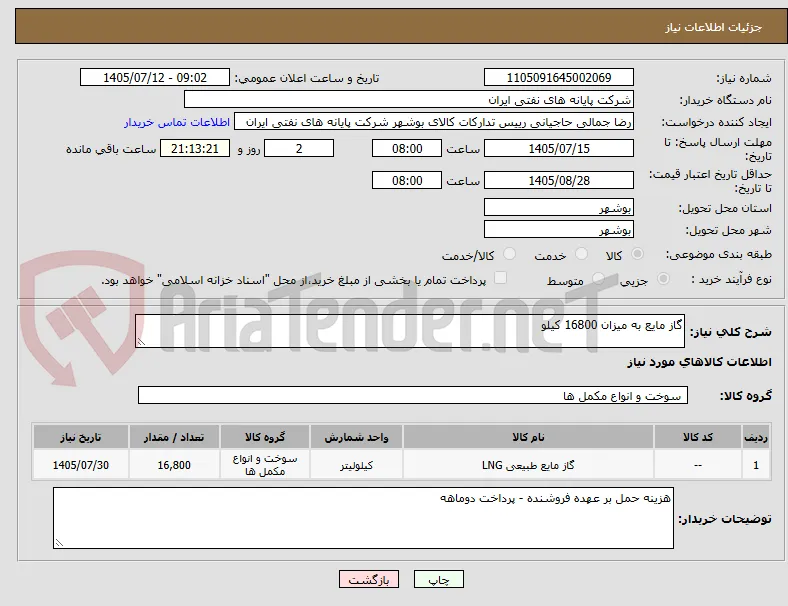Image resolution: width=788 pixels, height=606 pixels.
Task: Click the row number cell 1
Action: (x=756, y=465)
